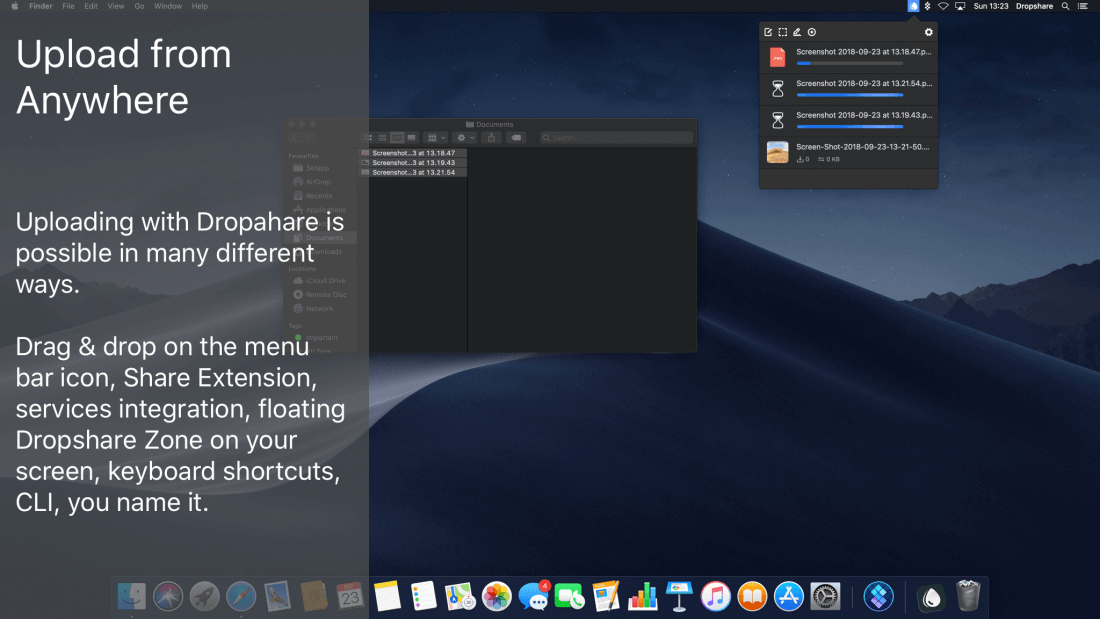Open Trash in the Dock
Viewport: 1100px width, 619px height.
968,597
